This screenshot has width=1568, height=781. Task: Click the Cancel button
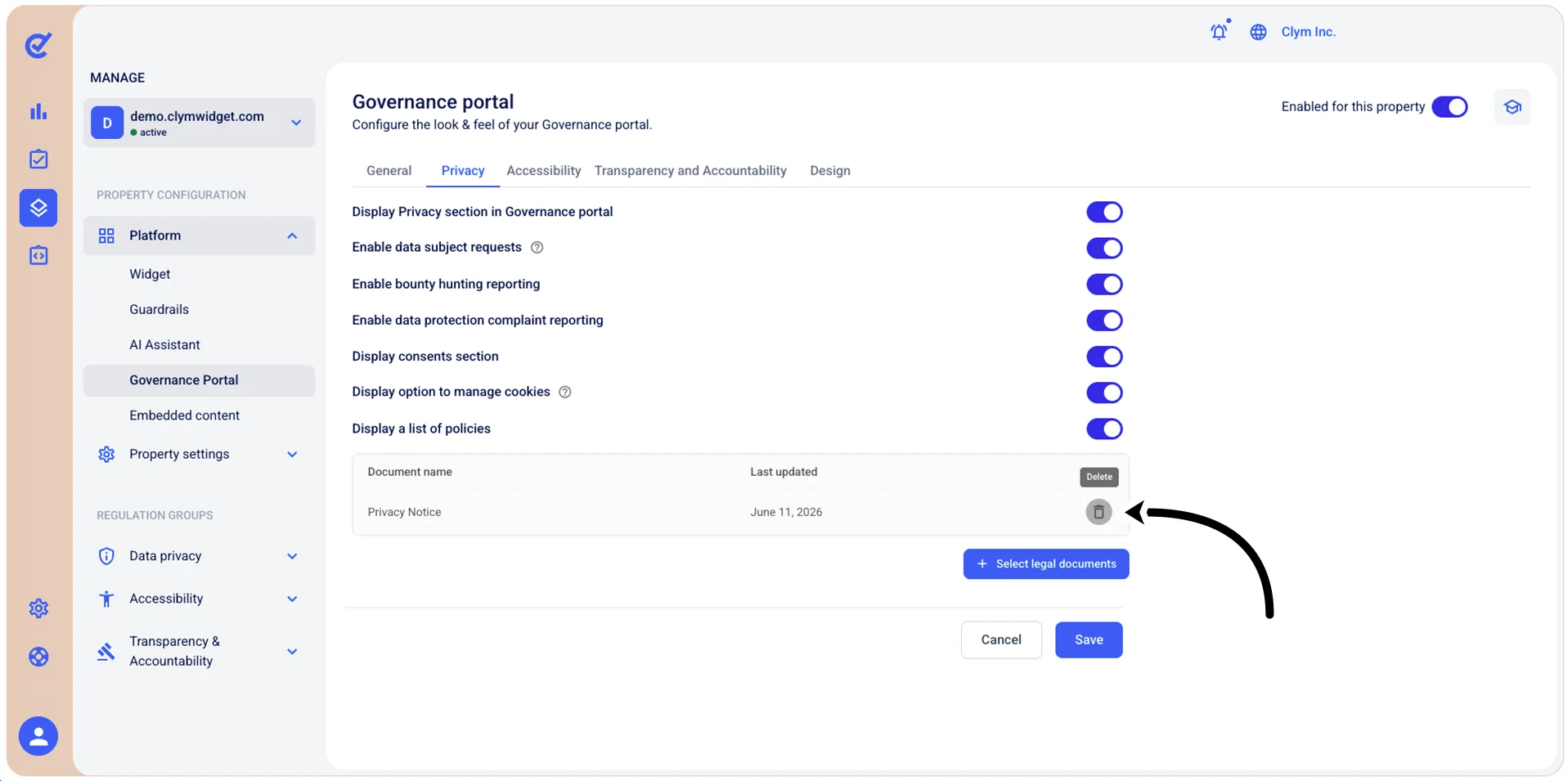coord(1001,640)
